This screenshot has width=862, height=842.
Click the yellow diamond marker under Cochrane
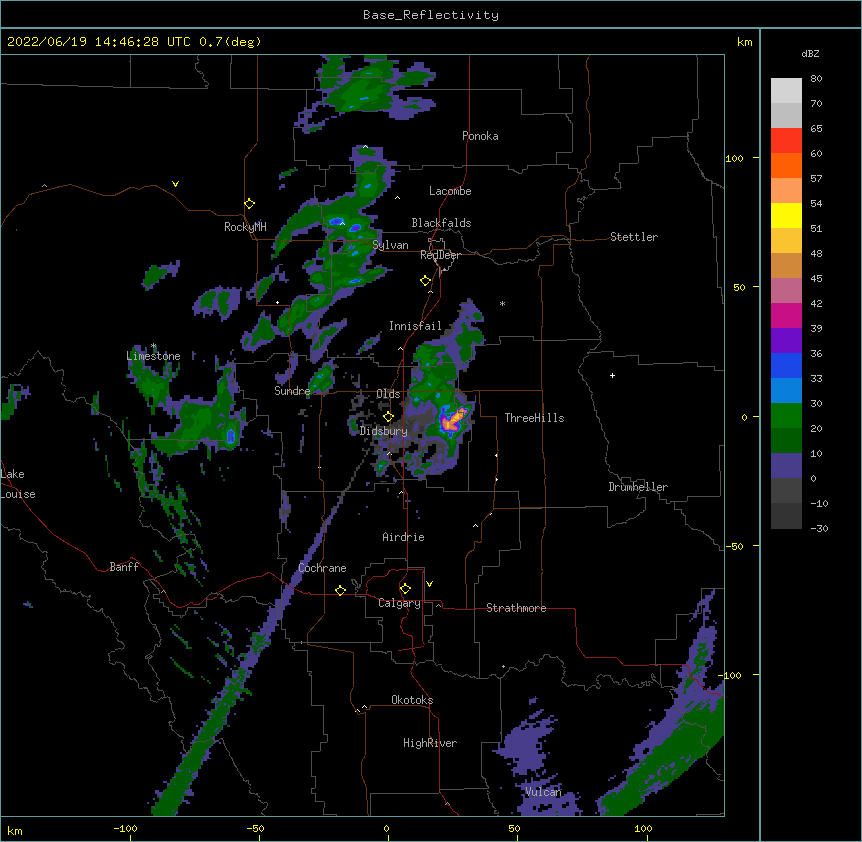click(340, 590)
